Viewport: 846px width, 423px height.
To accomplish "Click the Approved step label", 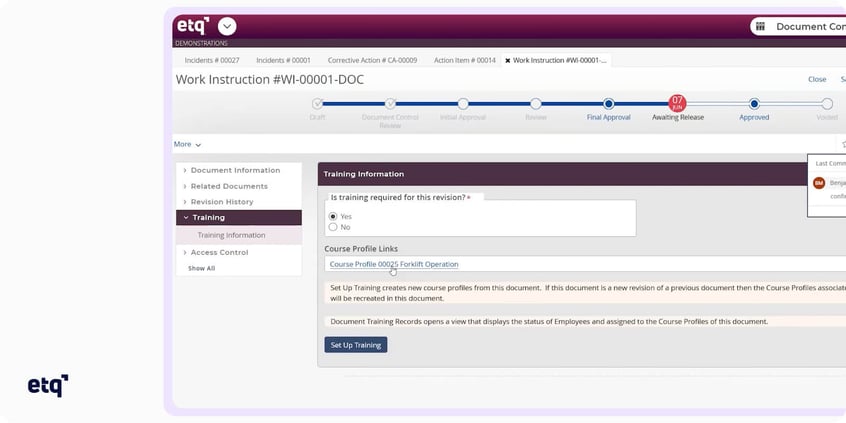I will 754,117.
